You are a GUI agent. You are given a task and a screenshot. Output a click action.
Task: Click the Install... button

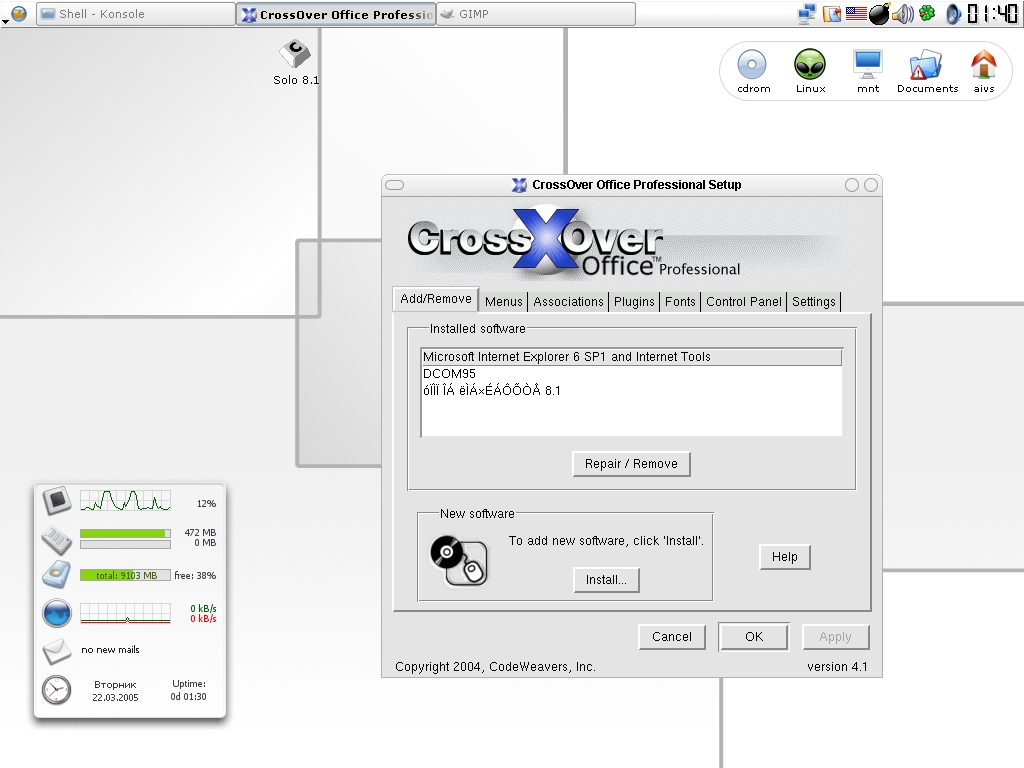click(x=606, y=580)
